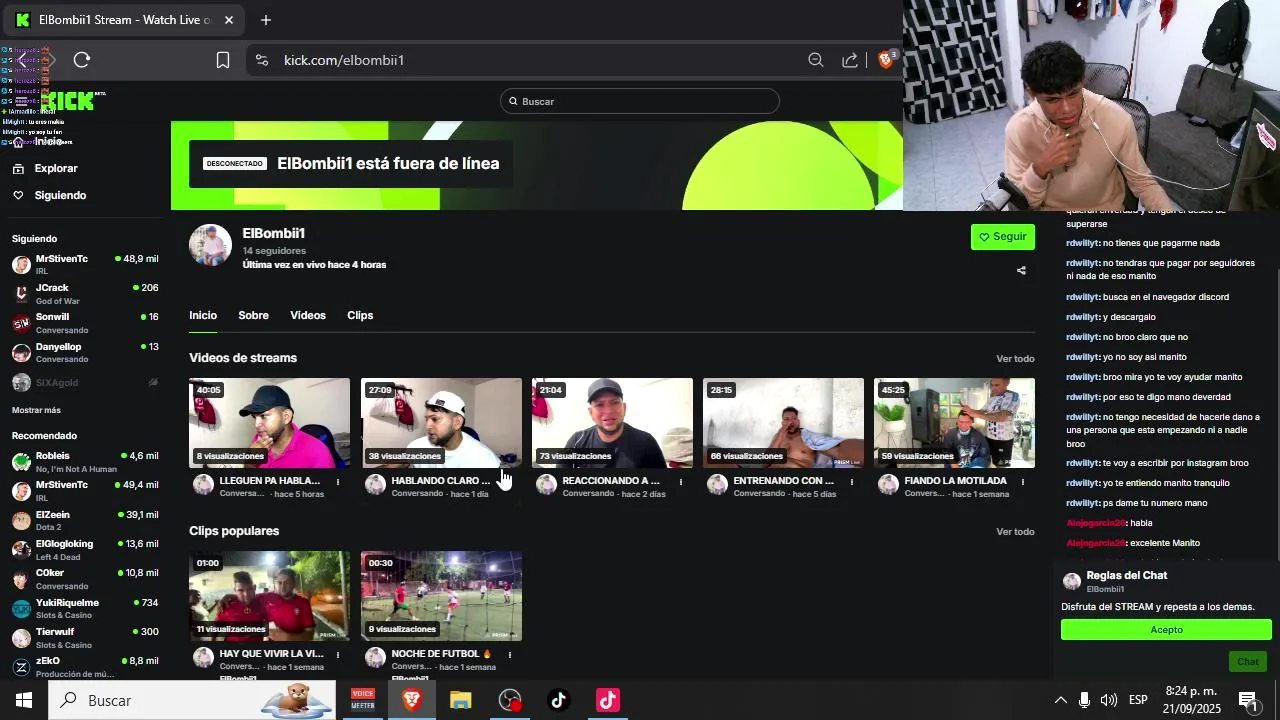Open site settings icon in address bar

pyautogui.click(x=262, y=60)
